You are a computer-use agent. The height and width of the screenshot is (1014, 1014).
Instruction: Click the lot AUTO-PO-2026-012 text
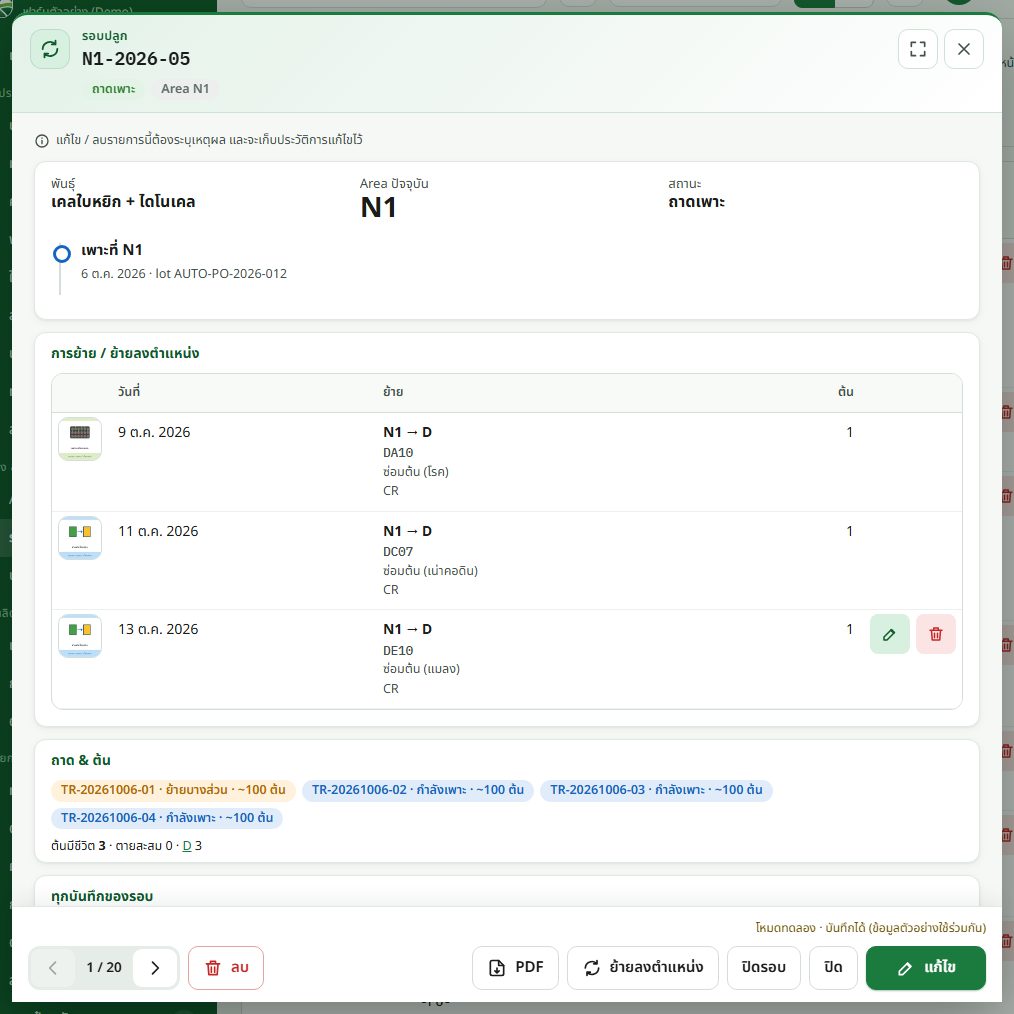221,274
